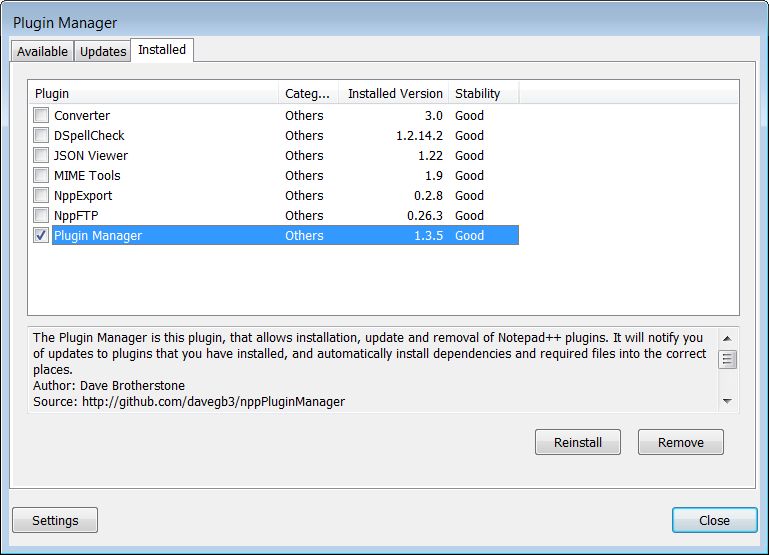This screenshot has width=769, height=555.
Task: Tick the JSON Viewer checkbox
Action: point(41,155)
